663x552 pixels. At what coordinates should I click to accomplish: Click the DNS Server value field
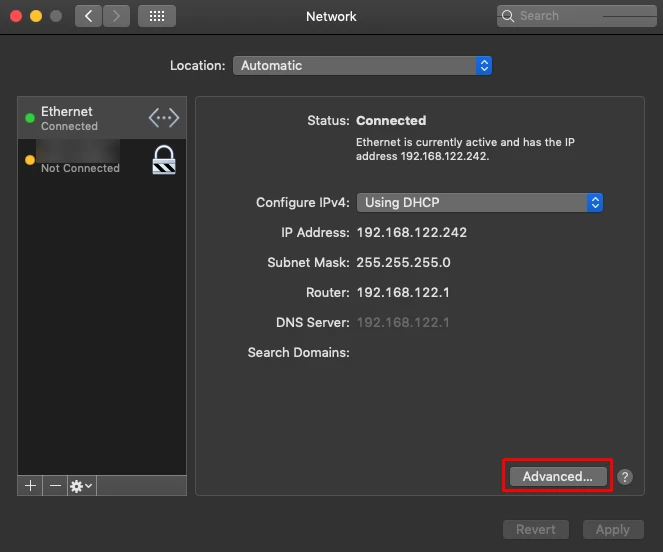(403, 322)
